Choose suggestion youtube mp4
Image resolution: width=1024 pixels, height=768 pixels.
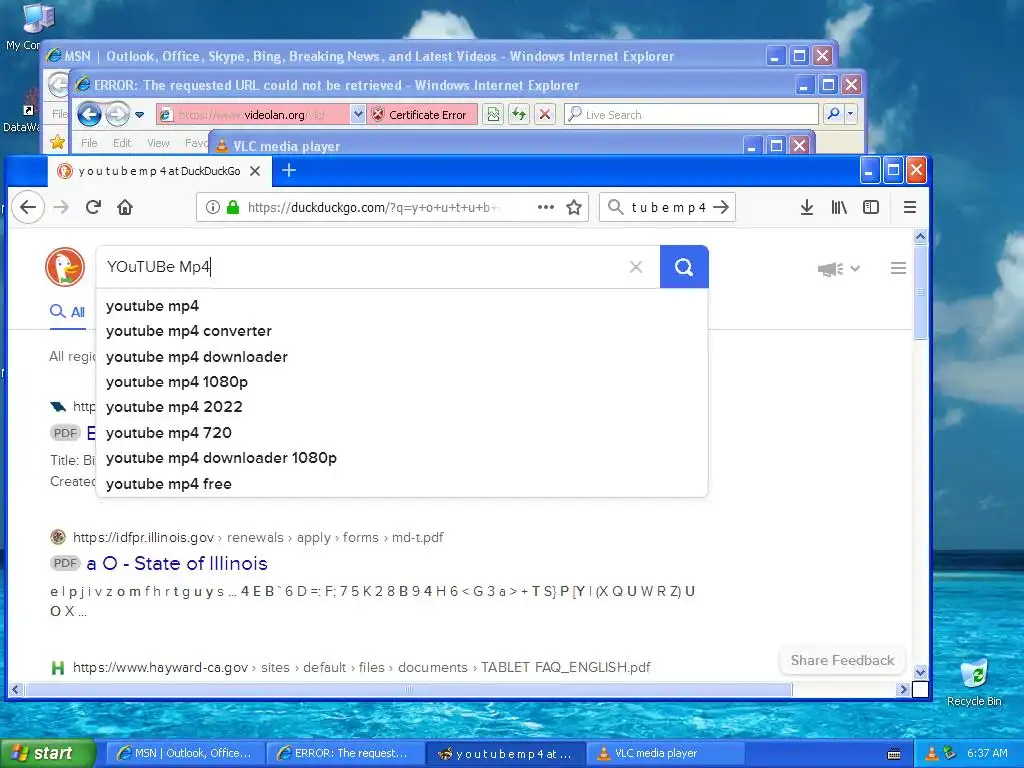[402, 306]
